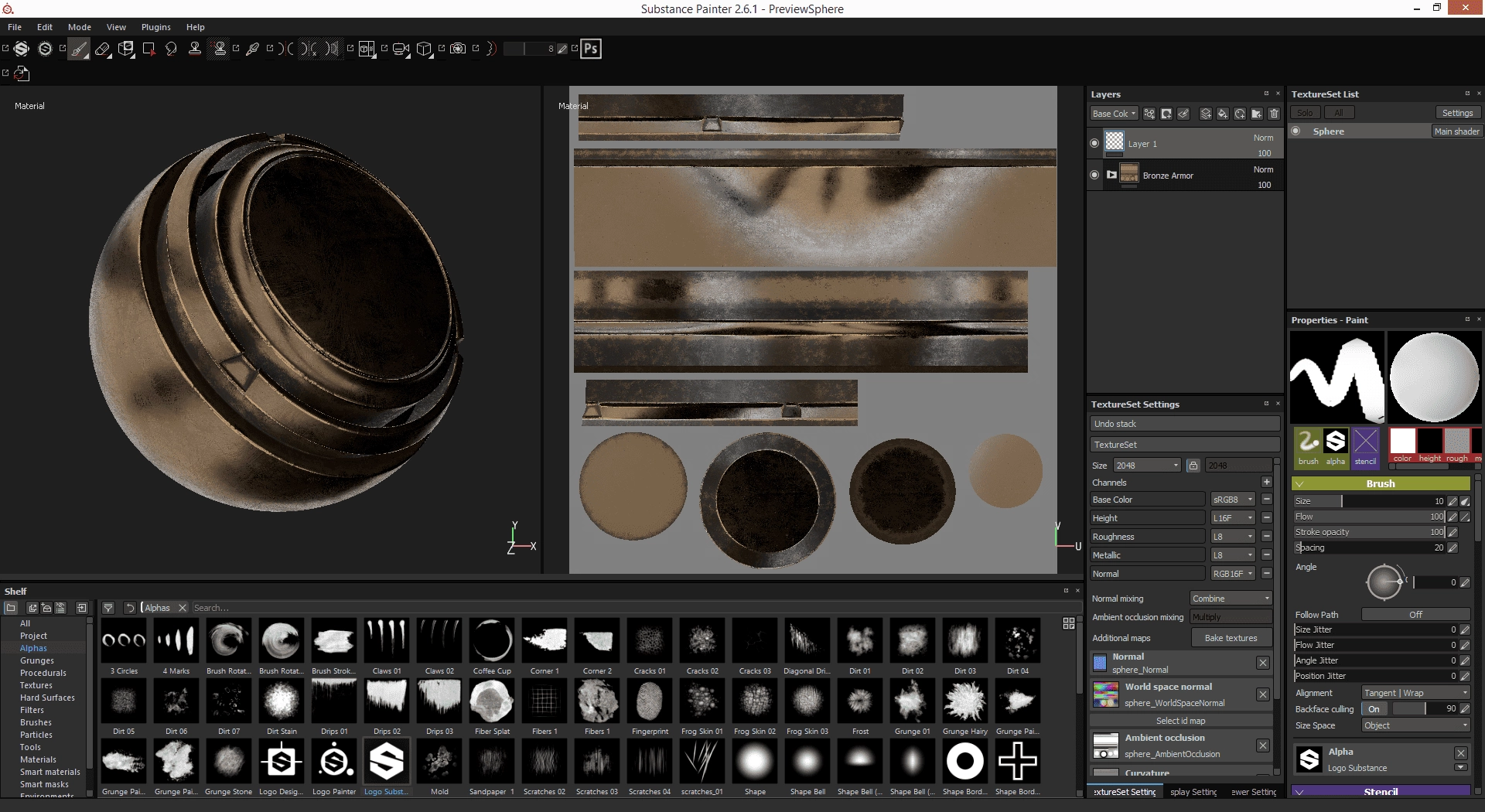Toggle Follow Path Off button
Viewport: 1485px width, 812px height.
pos(1415,614)
